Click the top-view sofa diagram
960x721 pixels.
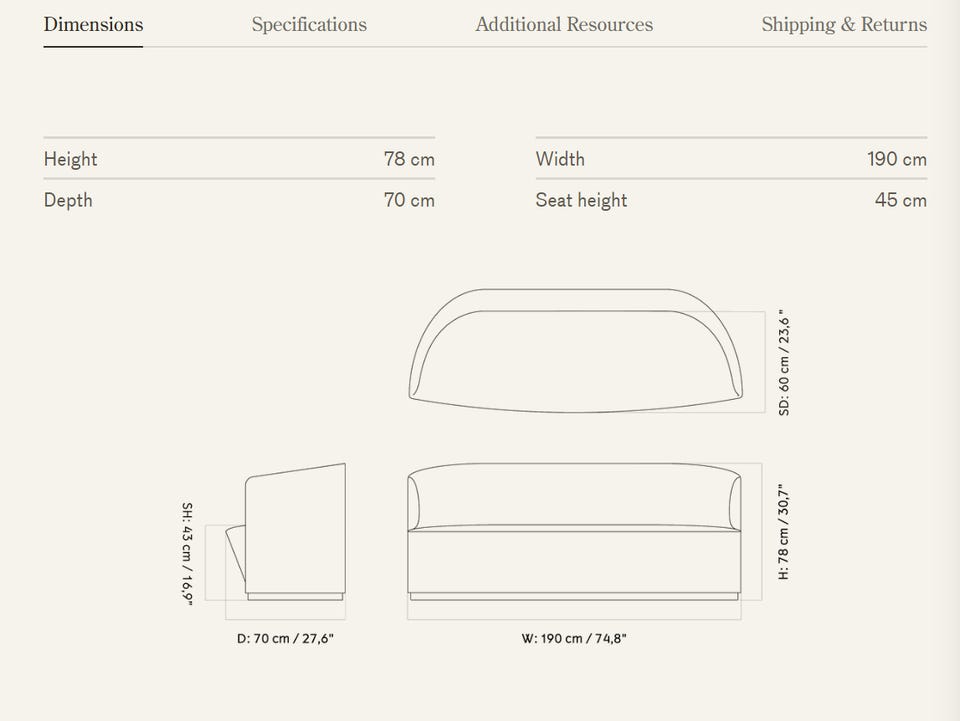tap(576, 351)
